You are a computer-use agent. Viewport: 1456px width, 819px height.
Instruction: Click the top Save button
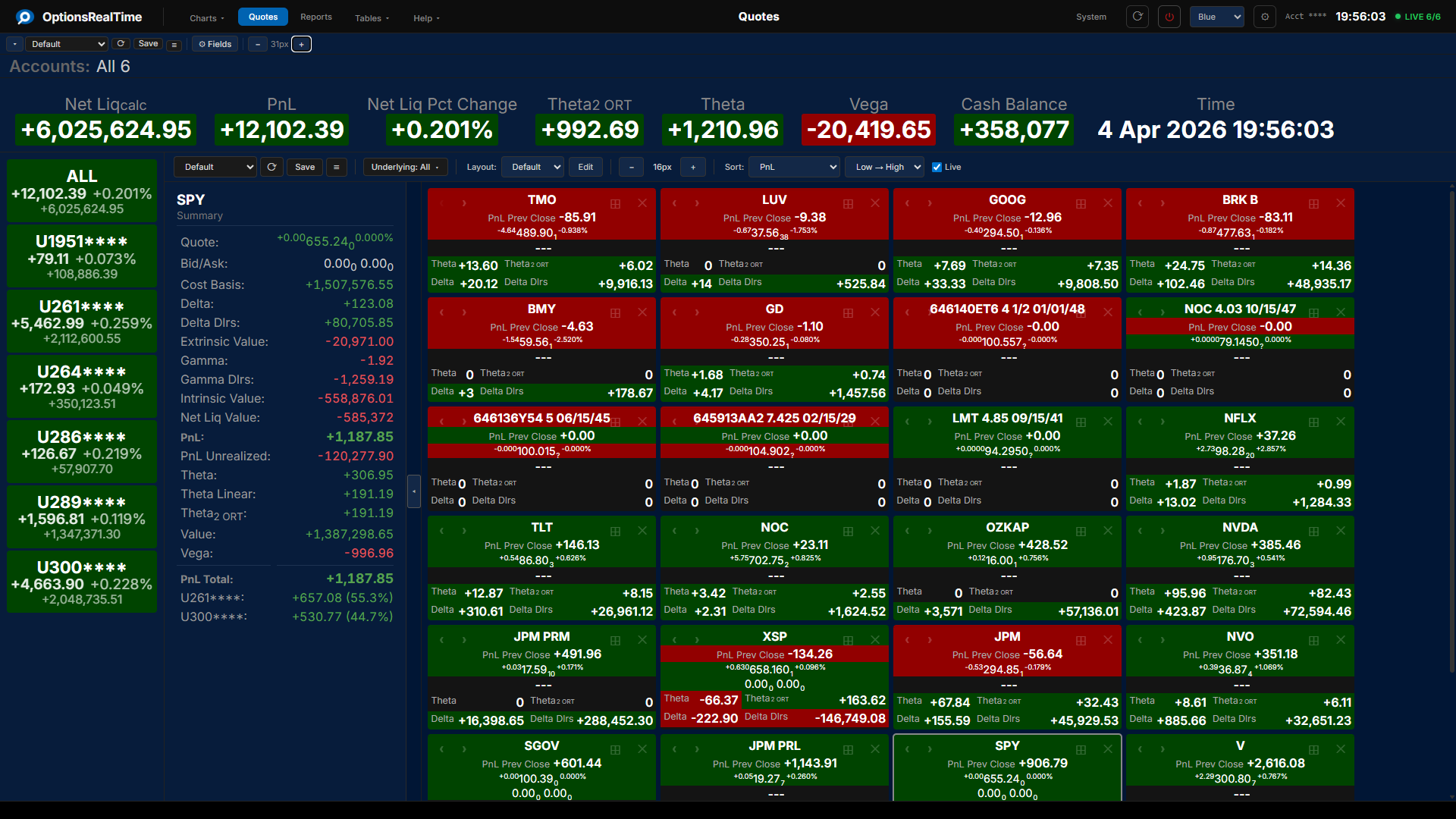pyautogui.click(x=148, y=44)
